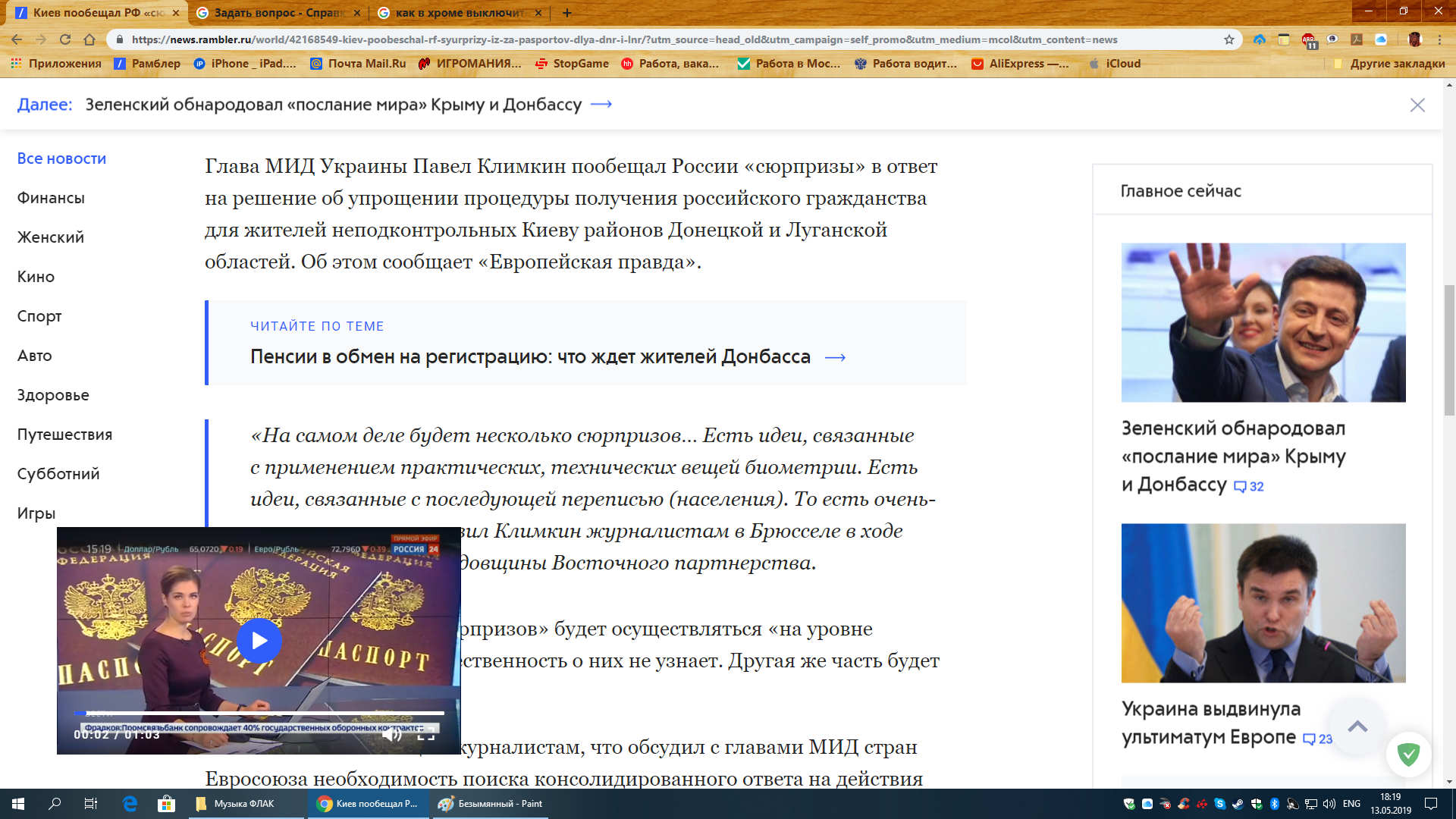Open headline "Зеленский обнародовал послание мира" in sidebar

[x=1233, y=457]
